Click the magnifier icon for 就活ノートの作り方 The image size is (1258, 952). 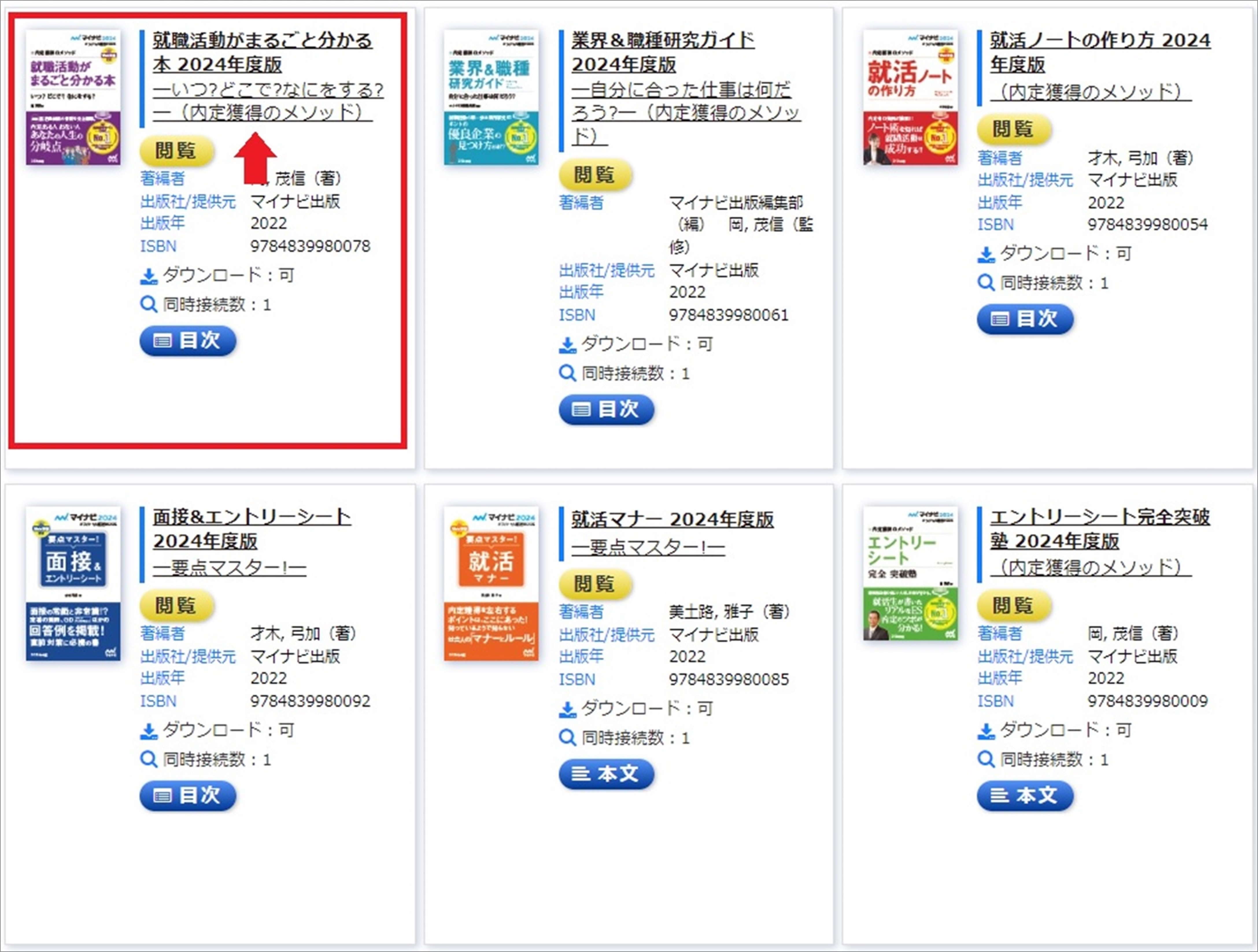point(986,283)
